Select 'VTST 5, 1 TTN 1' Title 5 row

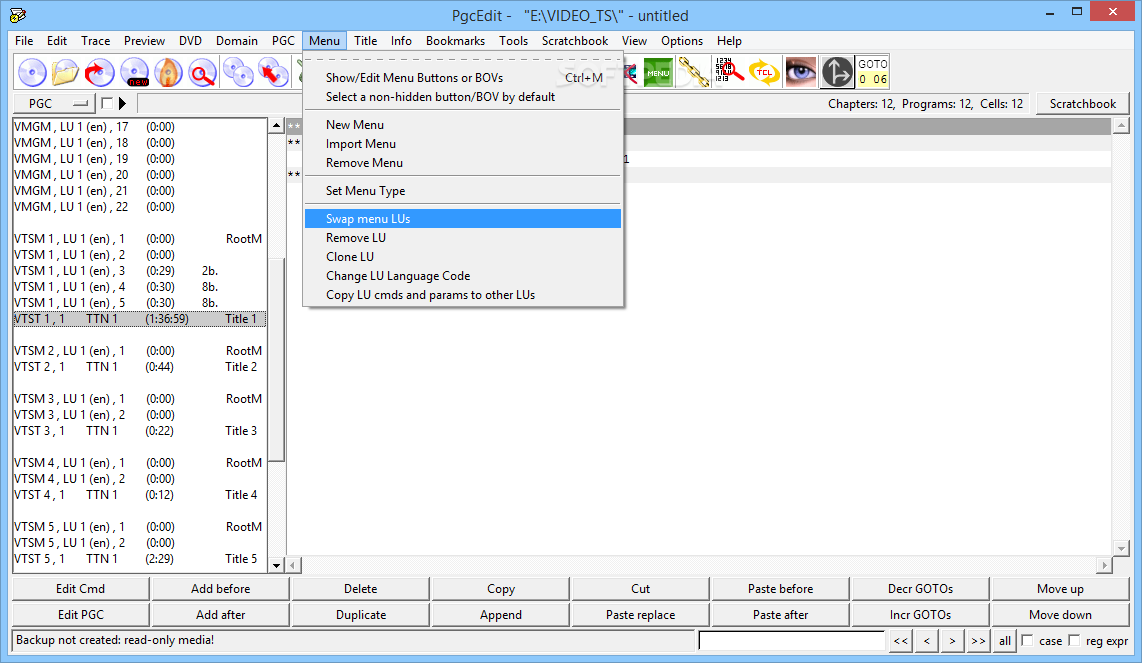[x=140, y=559]
